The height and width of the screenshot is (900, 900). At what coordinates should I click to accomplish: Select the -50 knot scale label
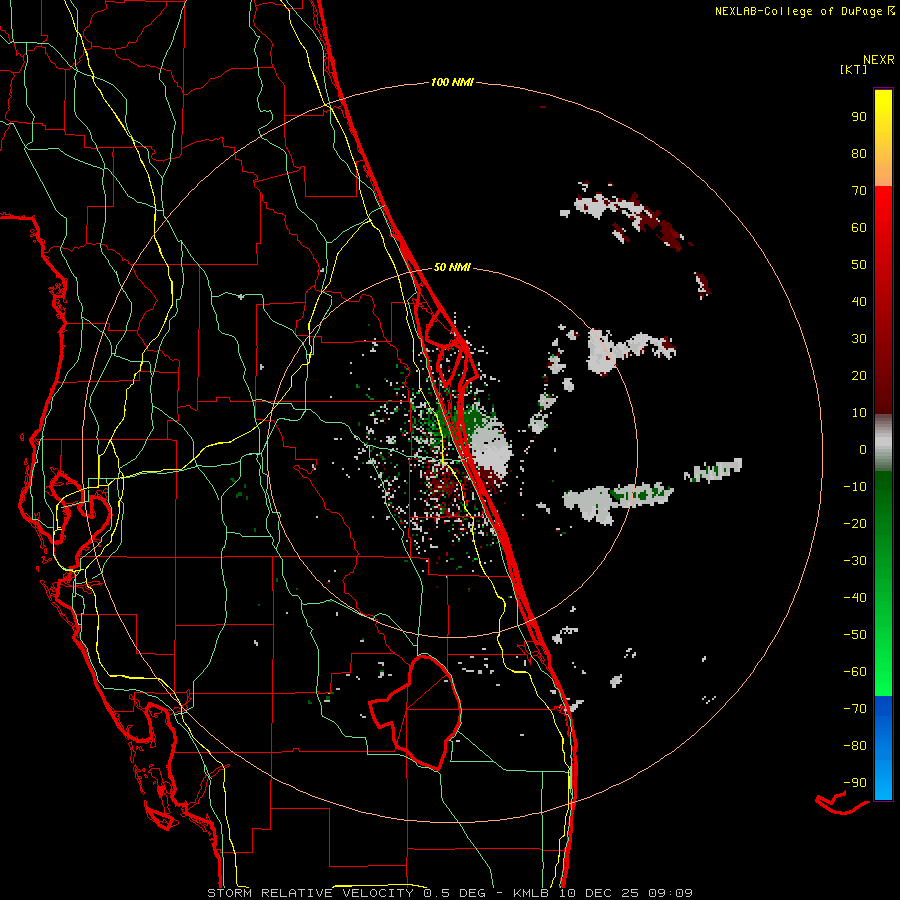(855, 635)
